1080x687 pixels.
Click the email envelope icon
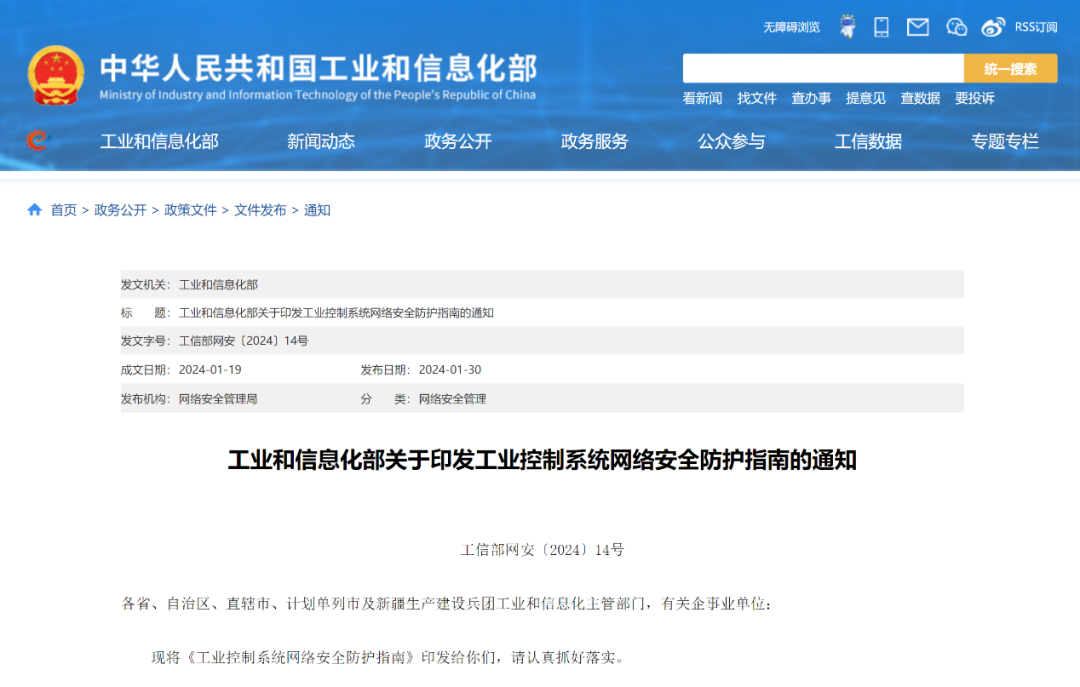coord(917,27)
